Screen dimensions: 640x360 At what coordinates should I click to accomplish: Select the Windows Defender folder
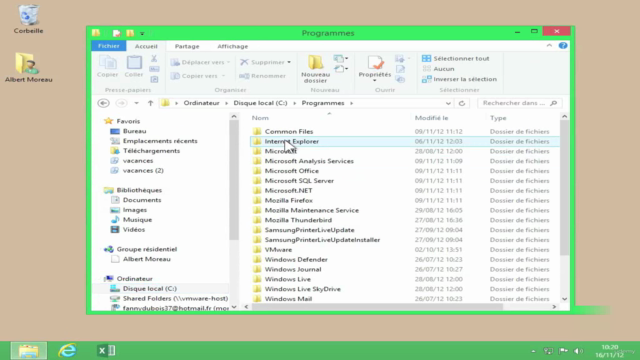click(296, 260)
